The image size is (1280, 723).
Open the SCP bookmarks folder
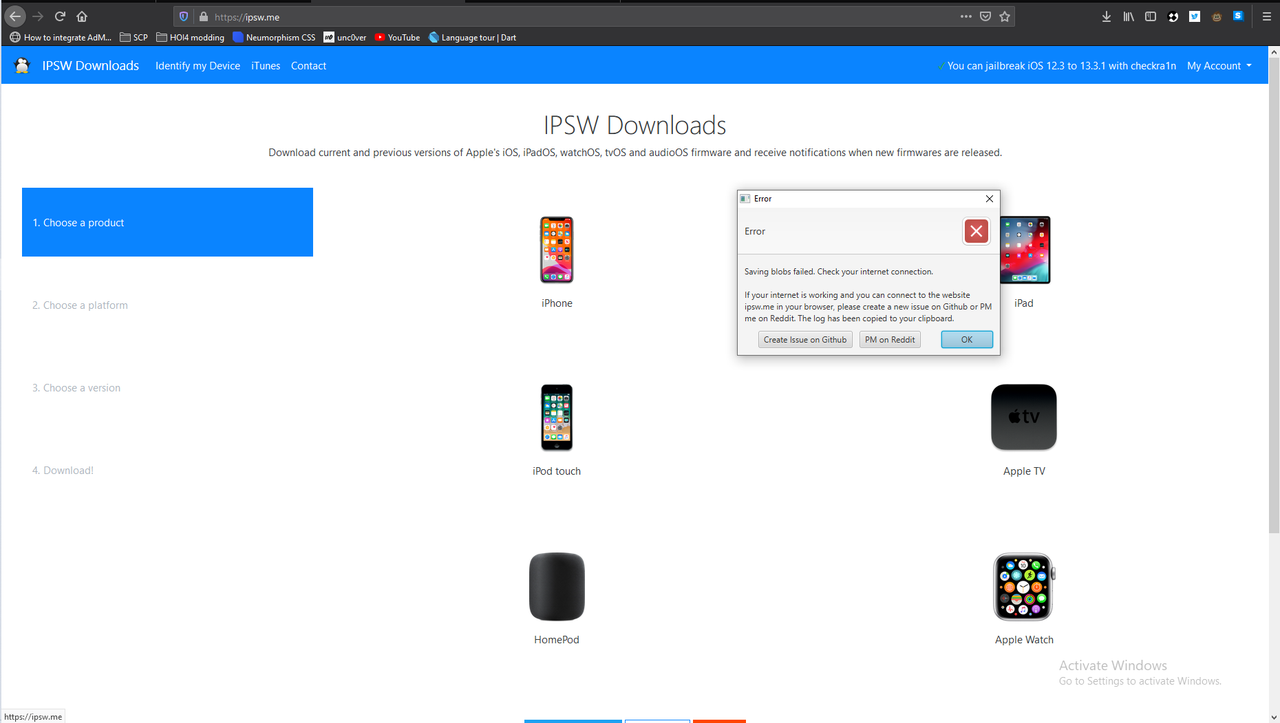[134, 38]
